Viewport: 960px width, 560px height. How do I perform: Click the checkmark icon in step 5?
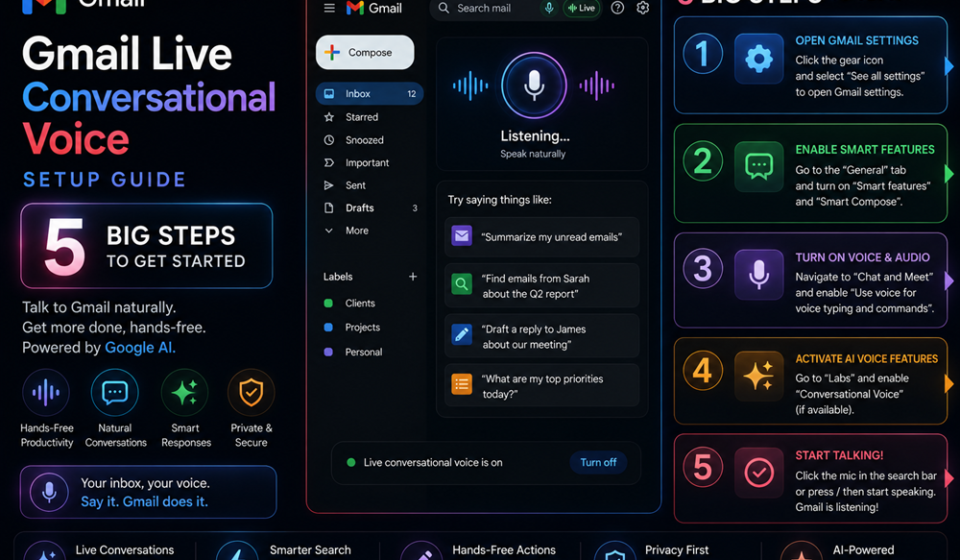pos(759,472)
